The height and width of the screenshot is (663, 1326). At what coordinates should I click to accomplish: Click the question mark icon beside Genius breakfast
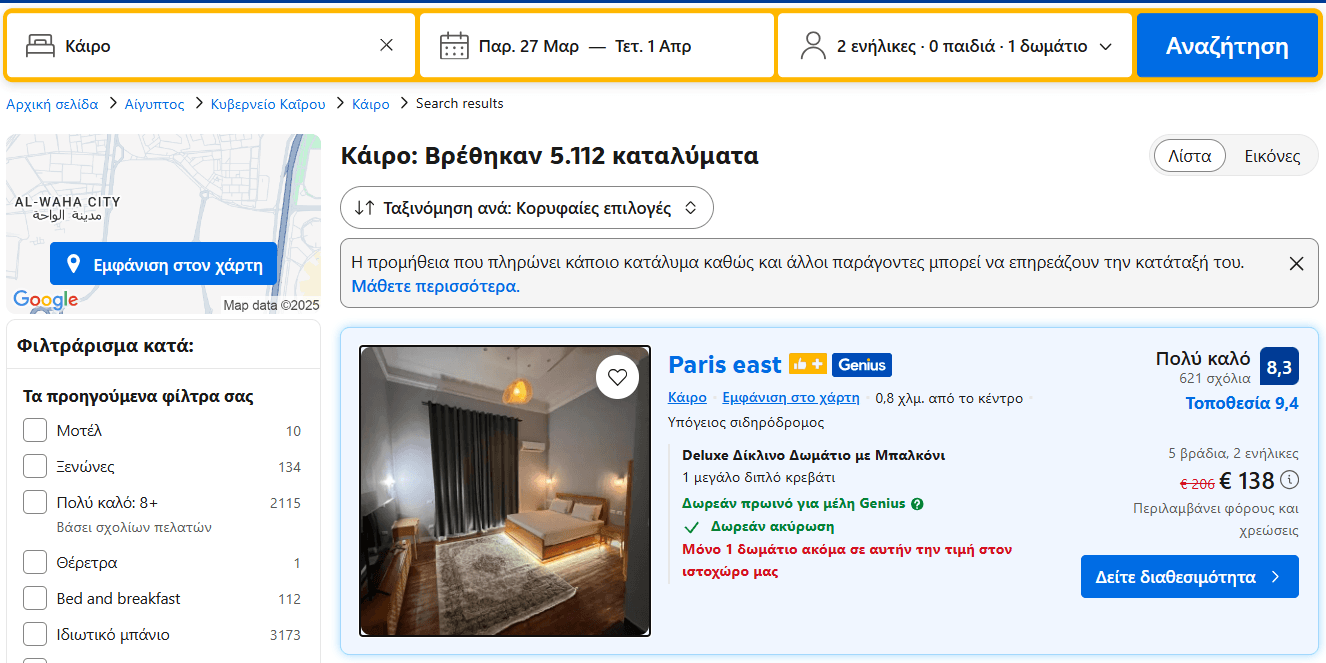click(917, 504)
